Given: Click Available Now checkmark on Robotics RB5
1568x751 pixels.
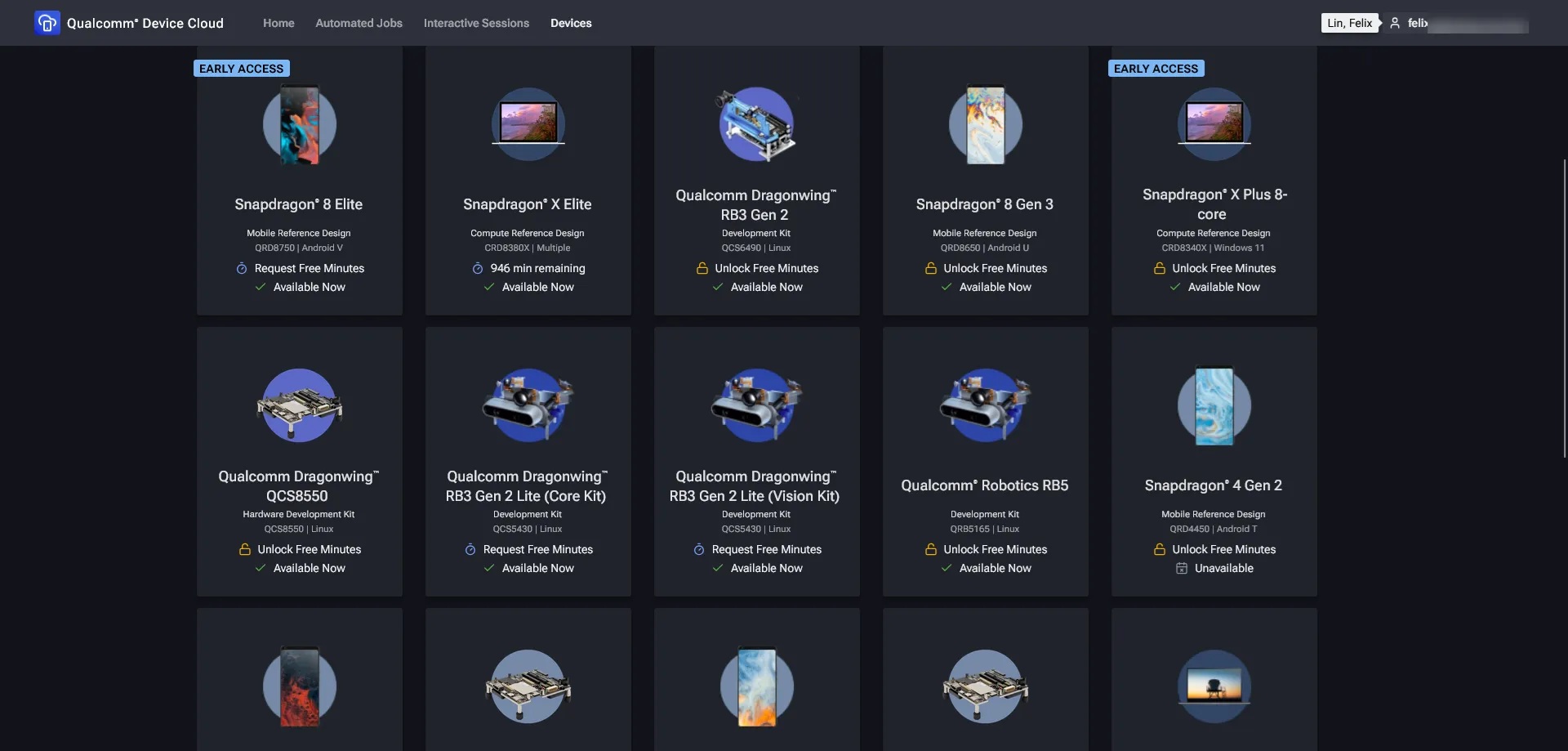Looking at the screenshot, I should pyautogui.click(x=947, y=568).
